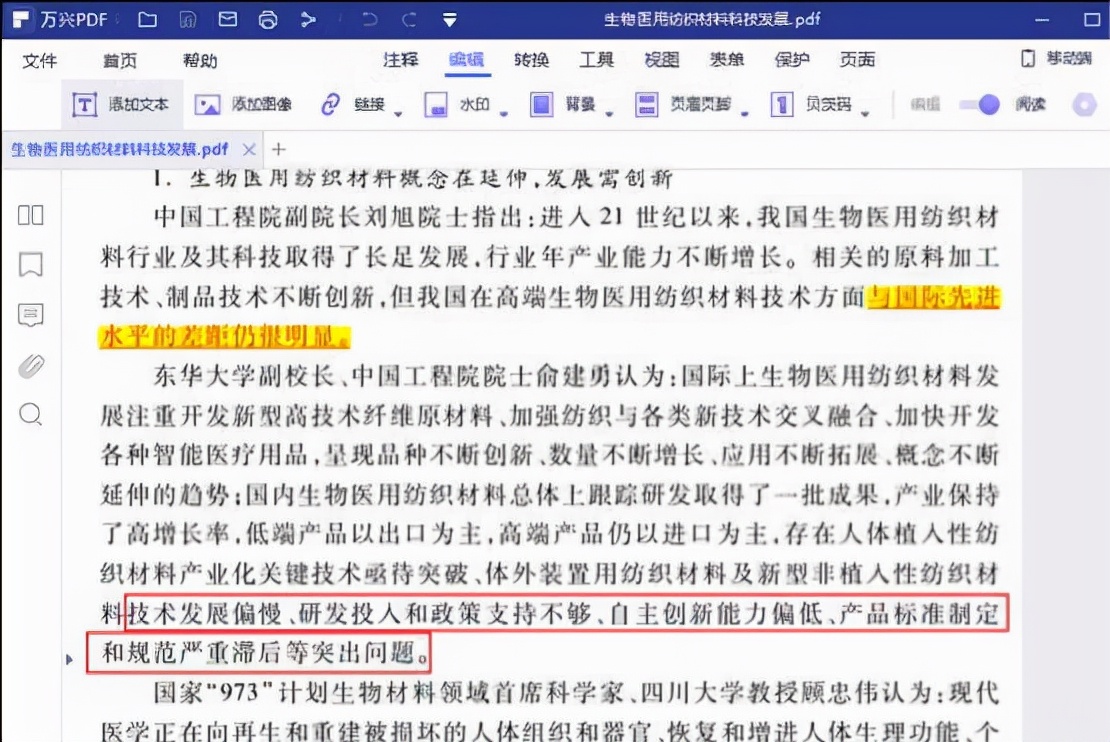1110x742 pixels.
Task: Select the 添加文本 (Add Text) tool
Action: click(121, 105)
